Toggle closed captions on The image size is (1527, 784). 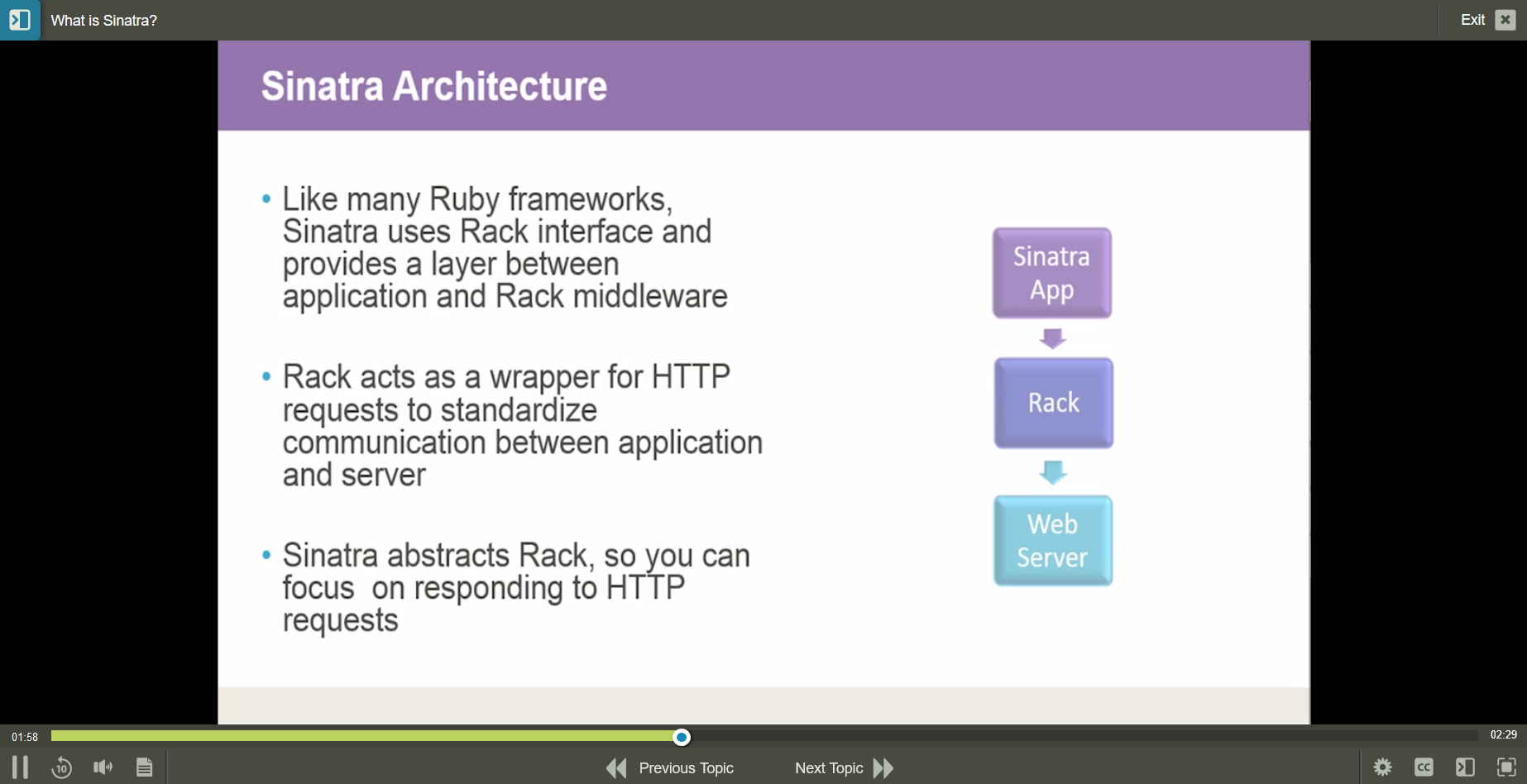[1424, 767]
